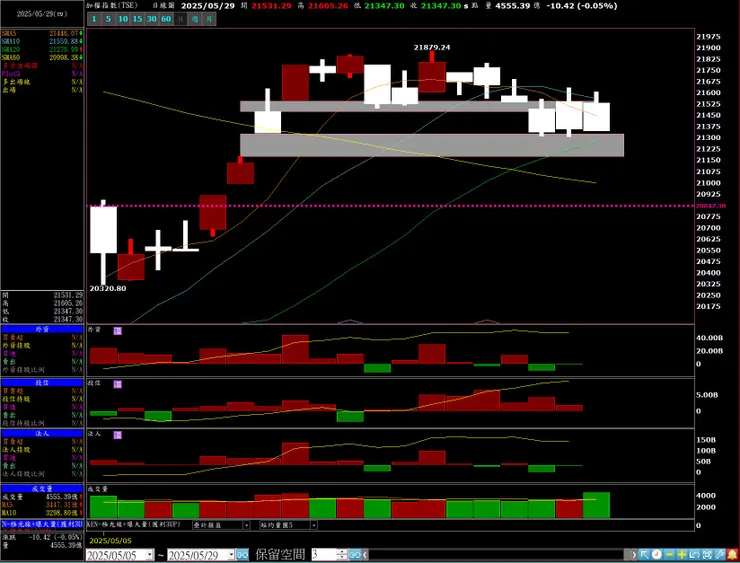The height and width of the screenshot is (563, 740).
Task: Click the 2025/05/05 timeline date marker
Action: [x=110, y=540]
